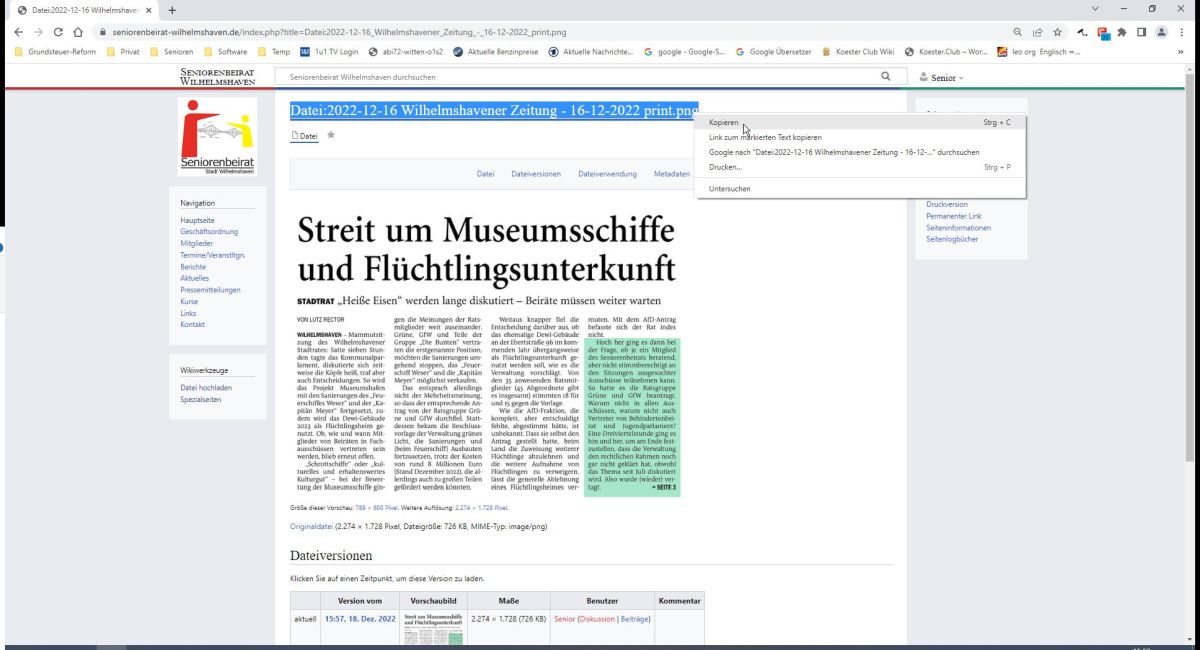Click the browser back arrow
This screenshot has height=650, width=1200.
(x=18, y=32)
